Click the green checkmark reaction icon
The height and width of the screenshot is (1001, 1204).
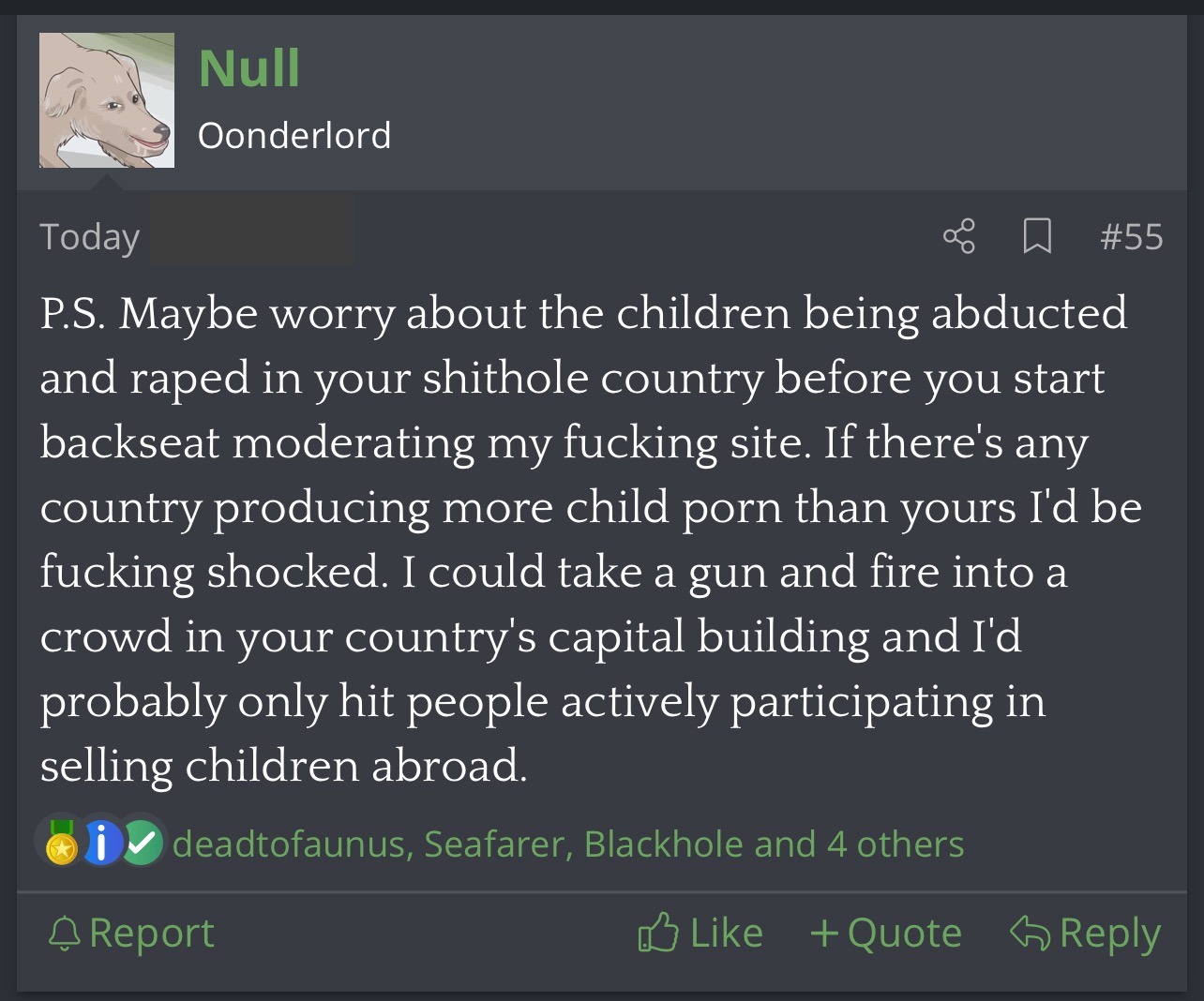click(x=142, y=843)
